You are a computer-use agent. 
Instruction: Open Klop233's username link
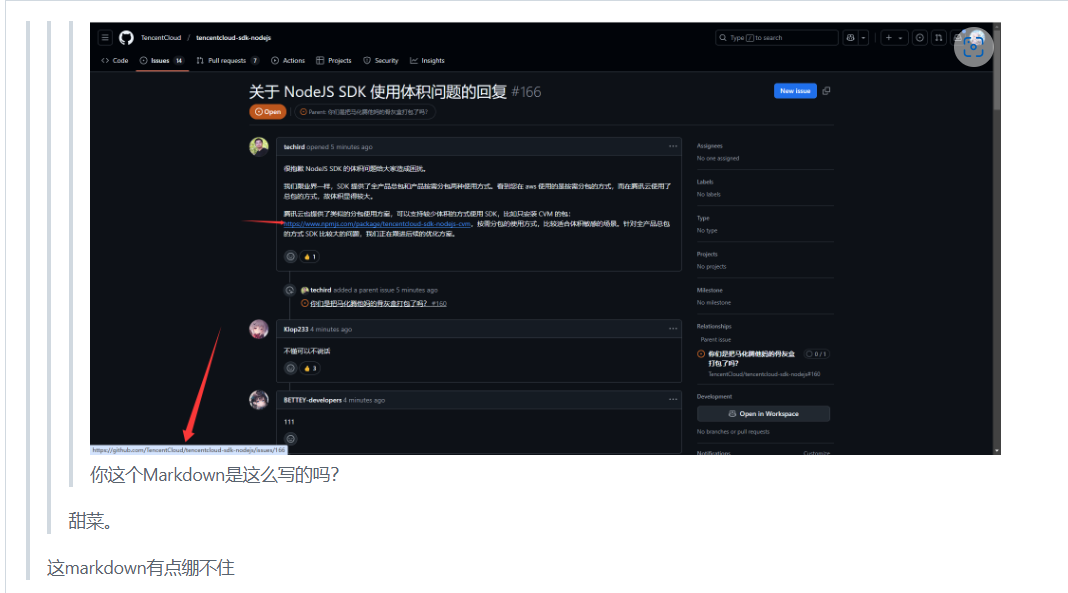coord(296,330)
